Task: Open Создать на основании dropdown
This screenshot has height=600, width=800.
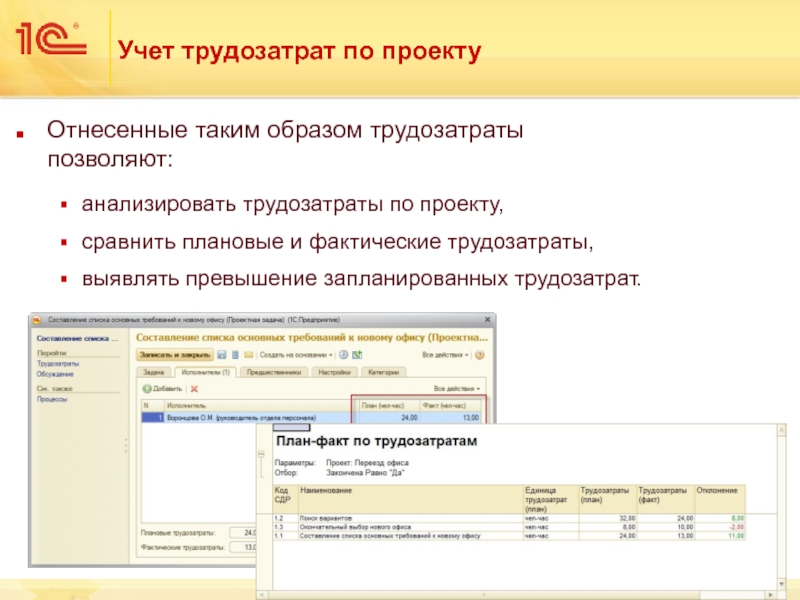Action: [296, 355]
